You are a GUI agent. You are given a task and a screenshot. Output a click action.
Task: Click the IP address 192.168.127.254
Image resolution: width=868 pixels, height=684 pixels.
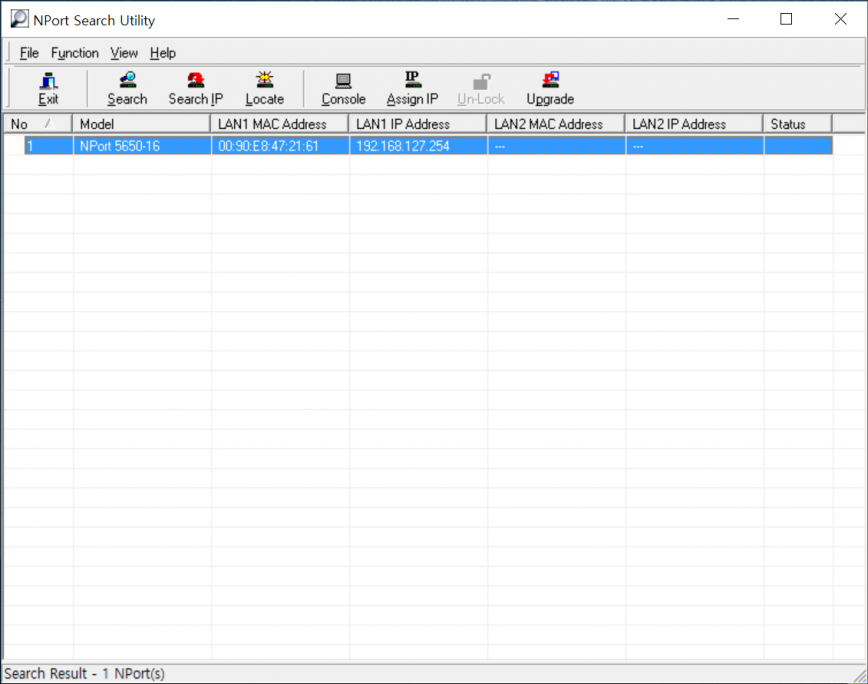pos(402,146)
